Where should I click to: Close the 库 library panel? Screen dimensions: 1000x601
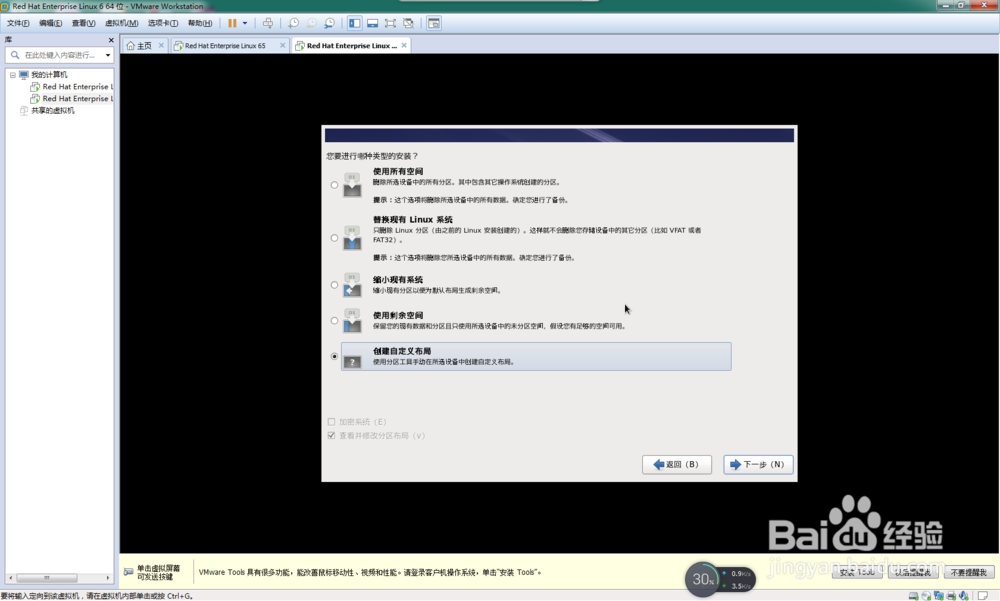[111, 40]
